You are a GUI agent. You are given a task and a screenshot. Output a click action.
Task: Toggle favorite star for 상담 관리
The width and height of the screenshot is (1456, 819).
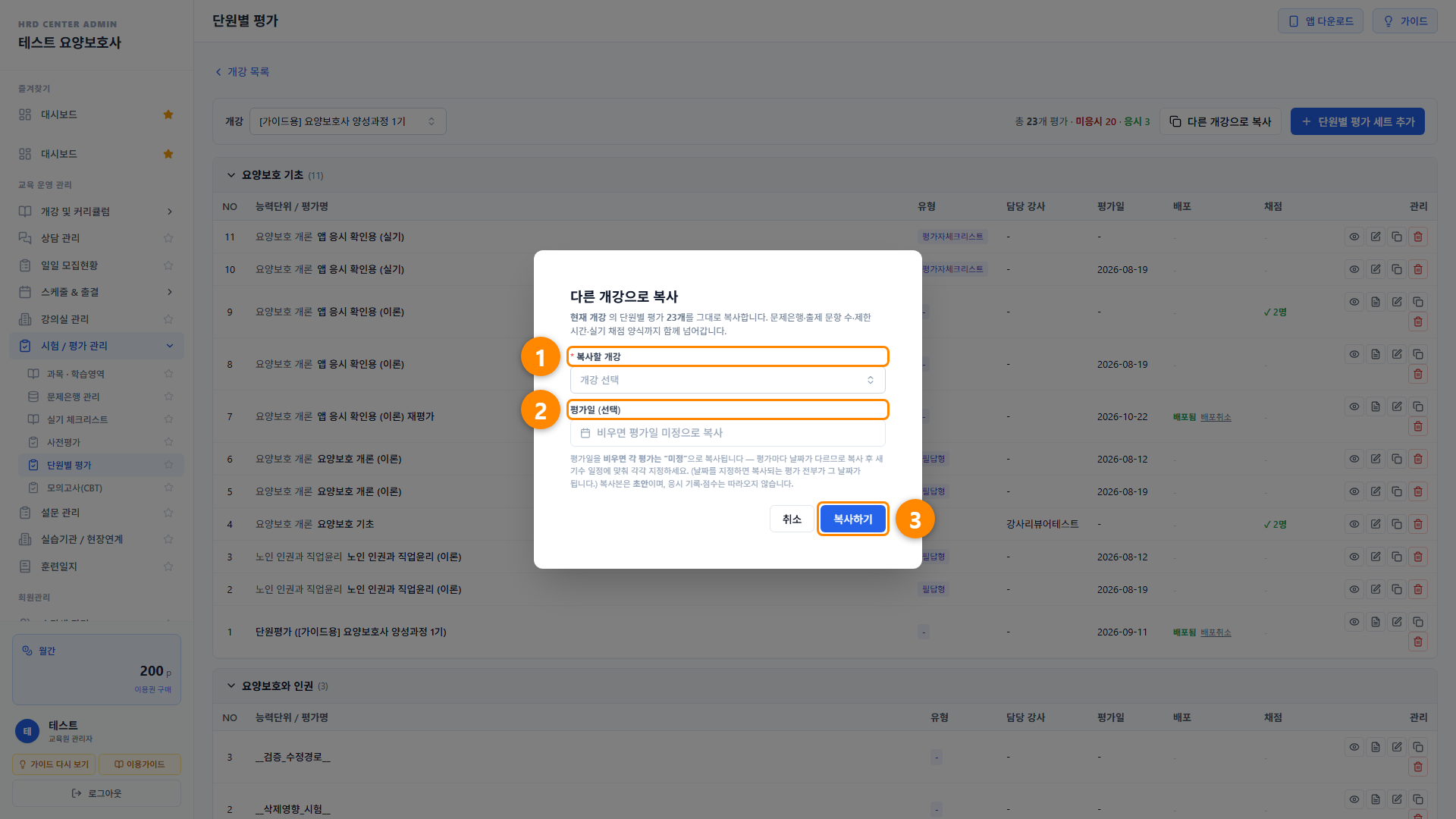168,238
